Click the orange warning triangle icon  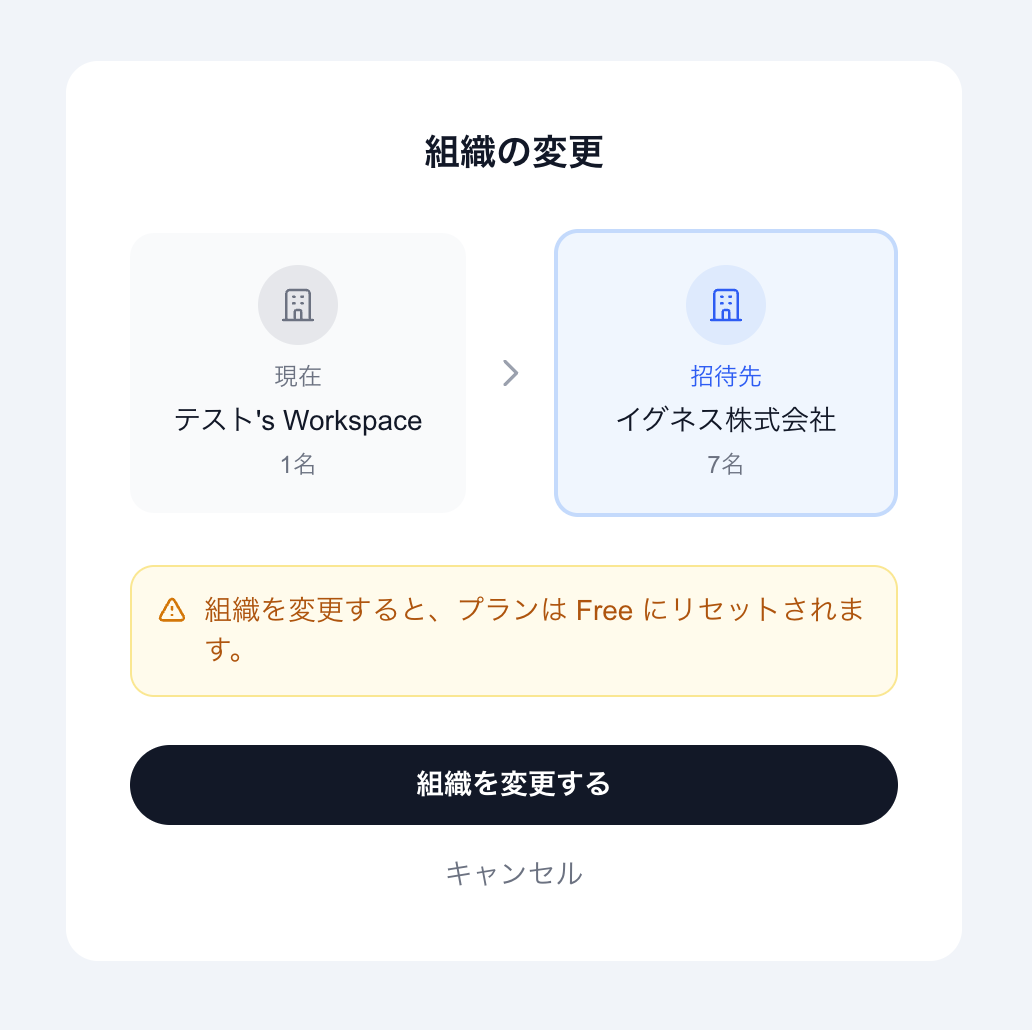coord(172,610)
